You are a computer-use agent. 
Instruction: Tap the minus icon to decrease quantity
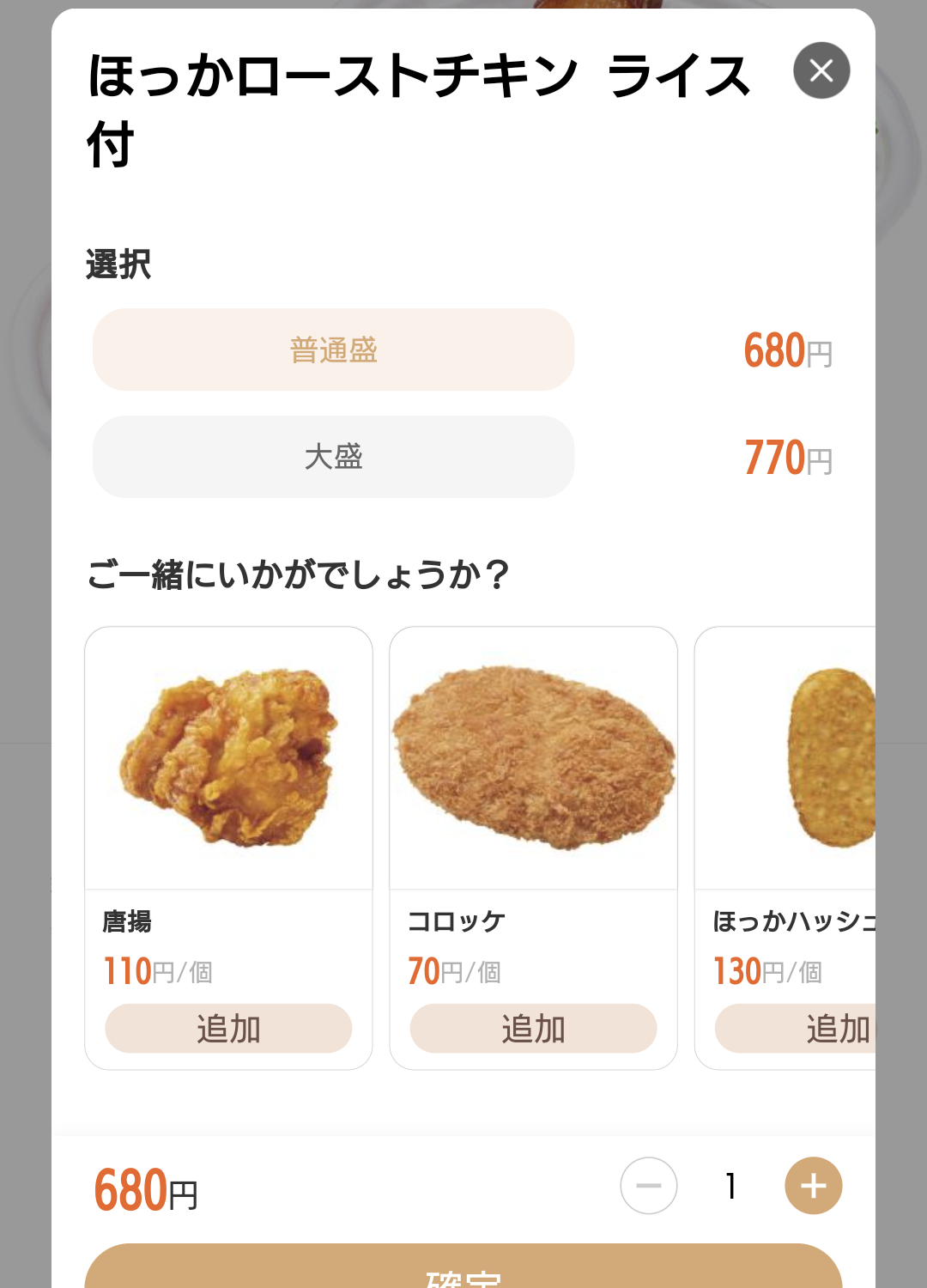point(649,1186)
